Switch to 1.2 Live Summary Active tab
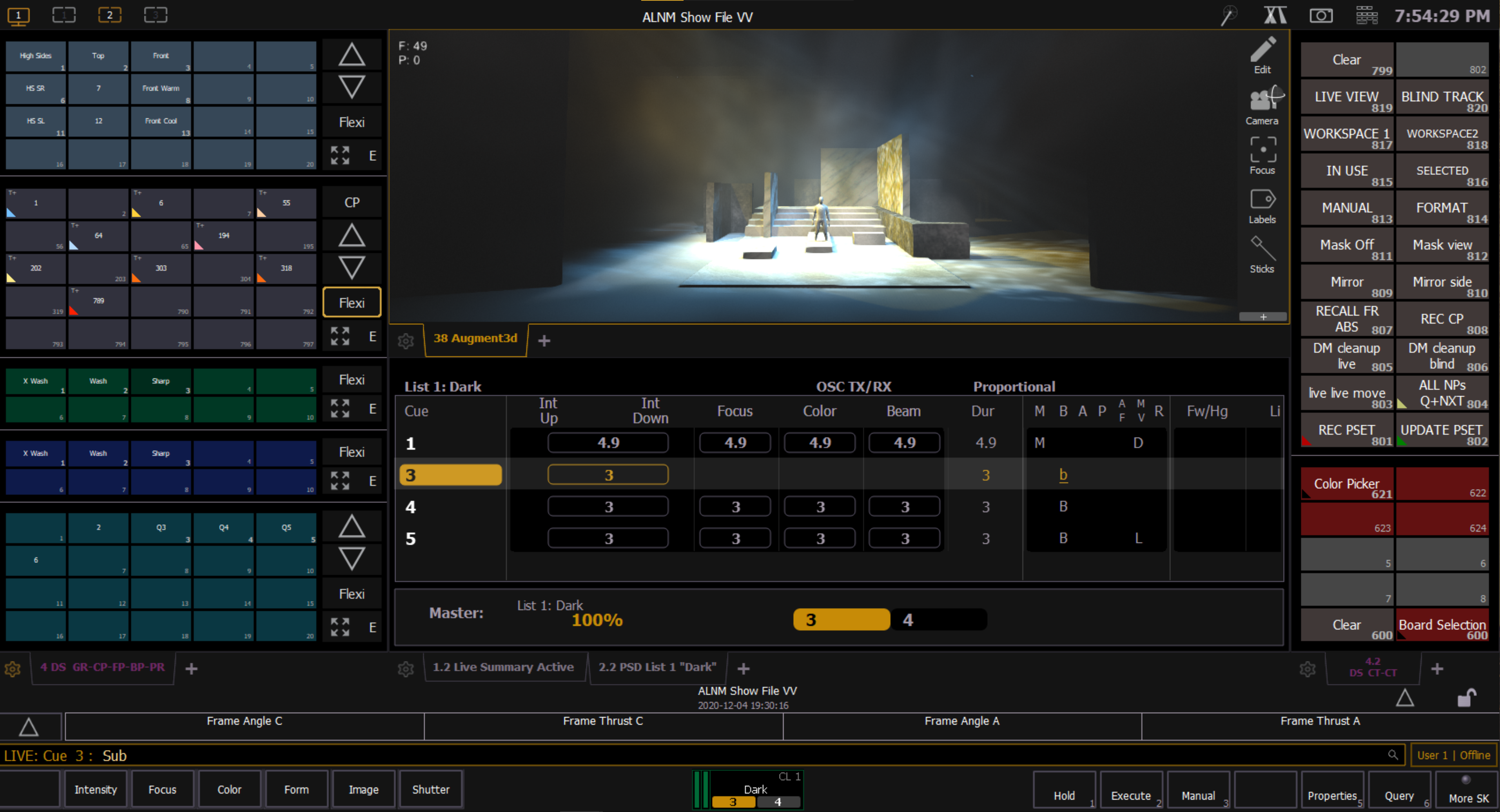Viewport: 1500px width, 812px height. pyautogui.click(x=503, y=667)
